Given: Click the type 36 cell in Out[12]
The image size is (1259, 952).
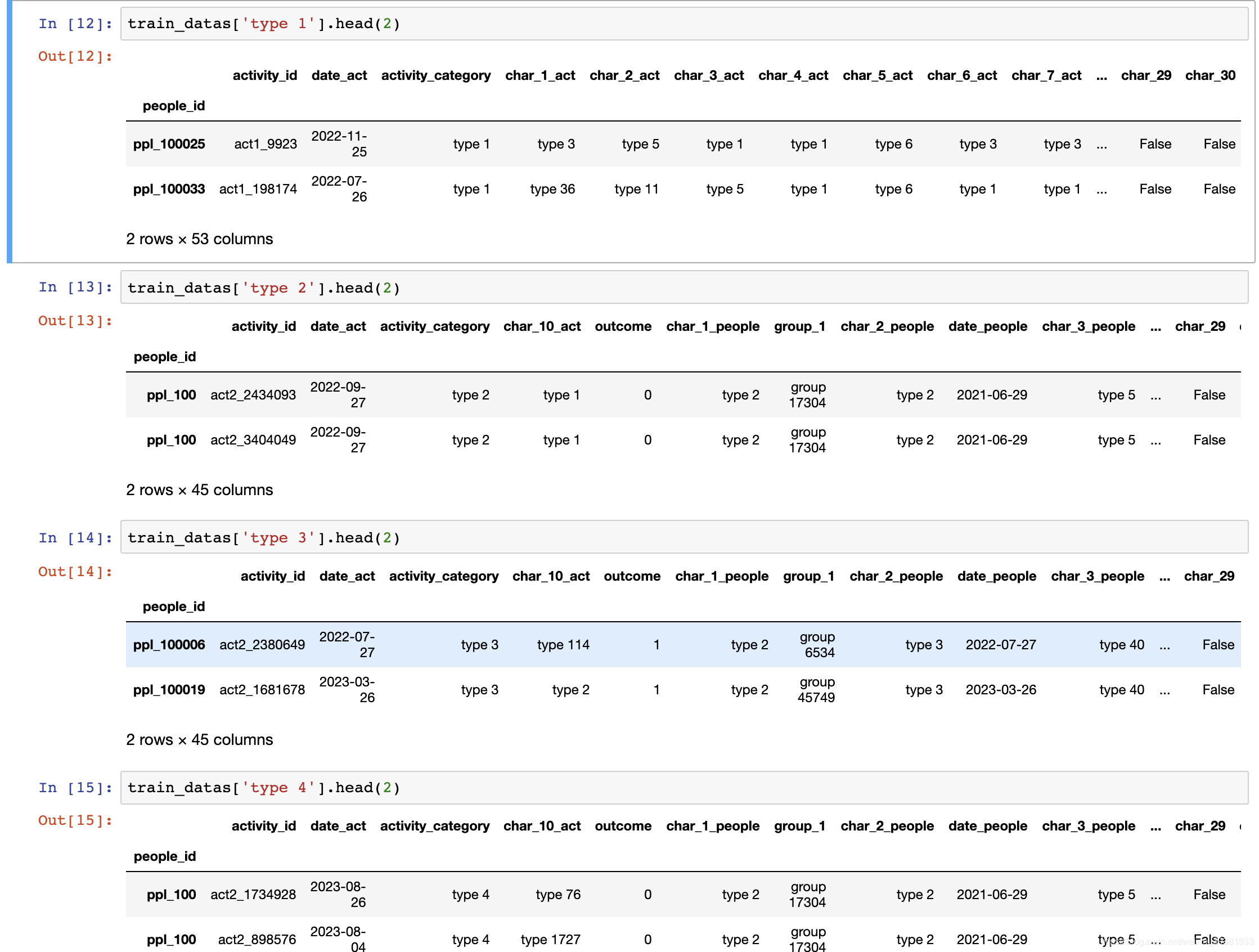Looking at the screenshot, I should click(552, 189).
